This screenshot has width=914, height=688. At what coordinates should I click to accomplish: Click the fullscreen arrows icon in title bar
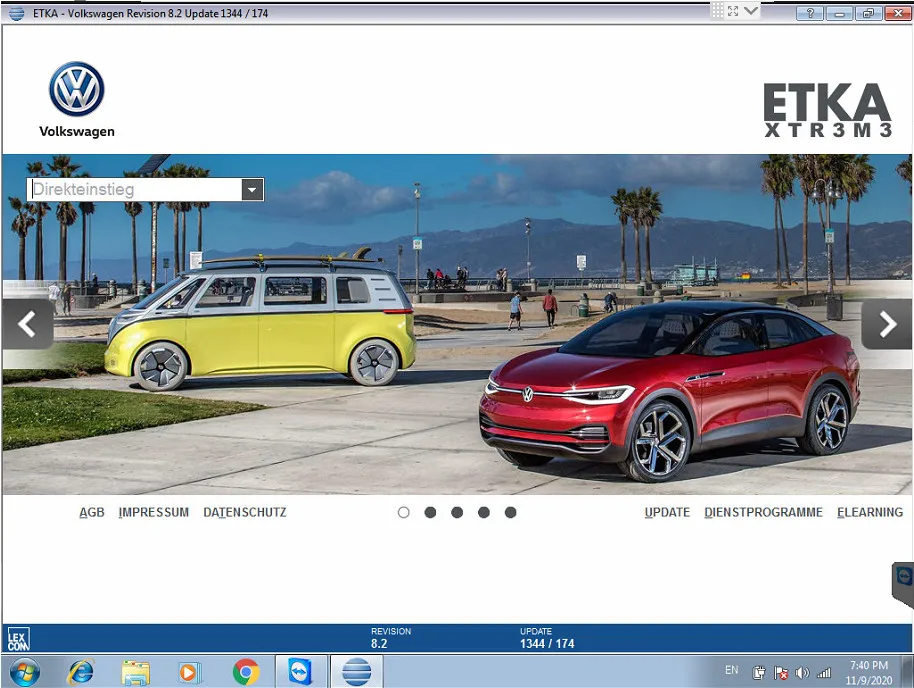733,10
